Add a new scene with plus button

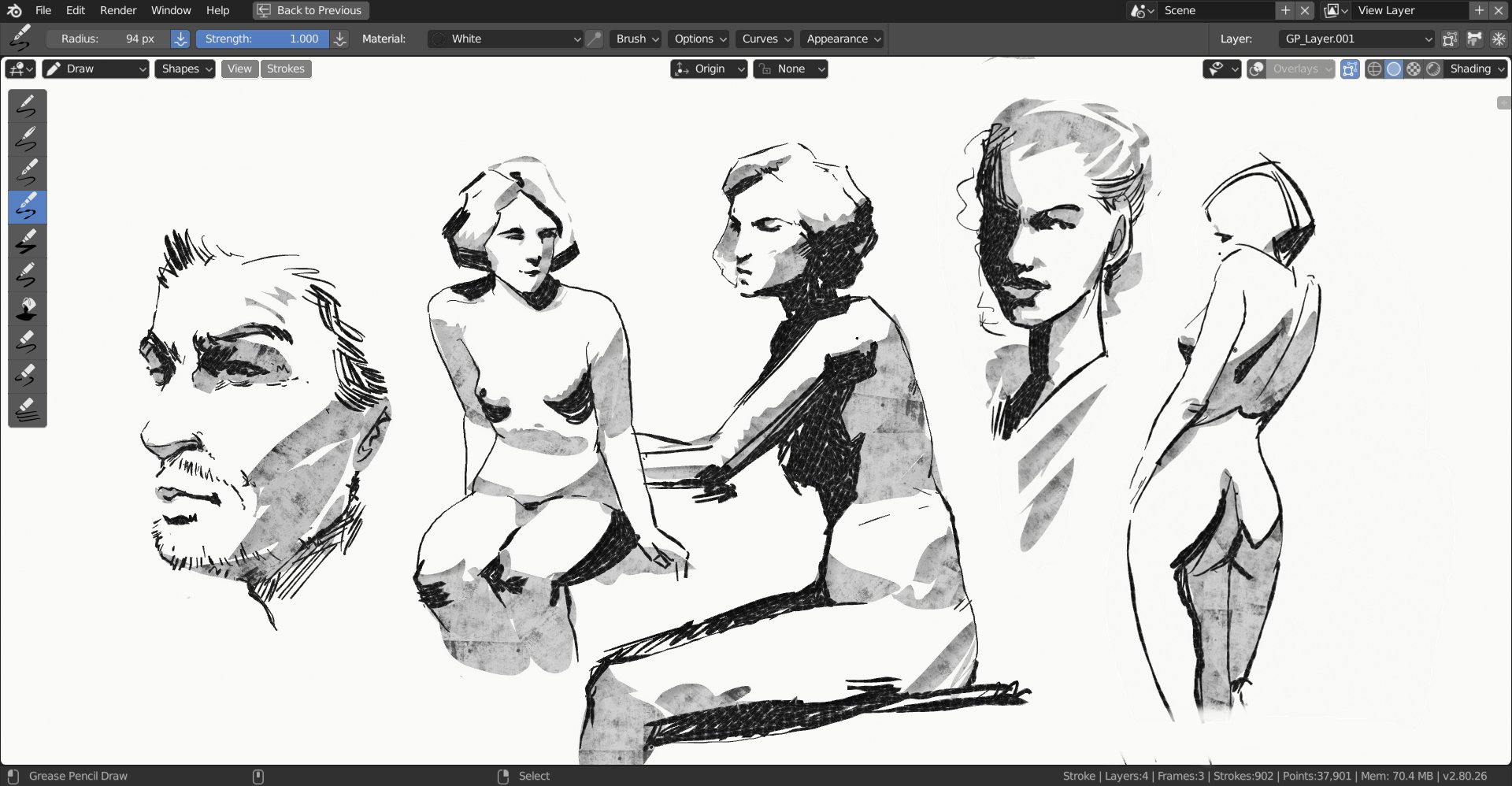tap(1285, 10)
